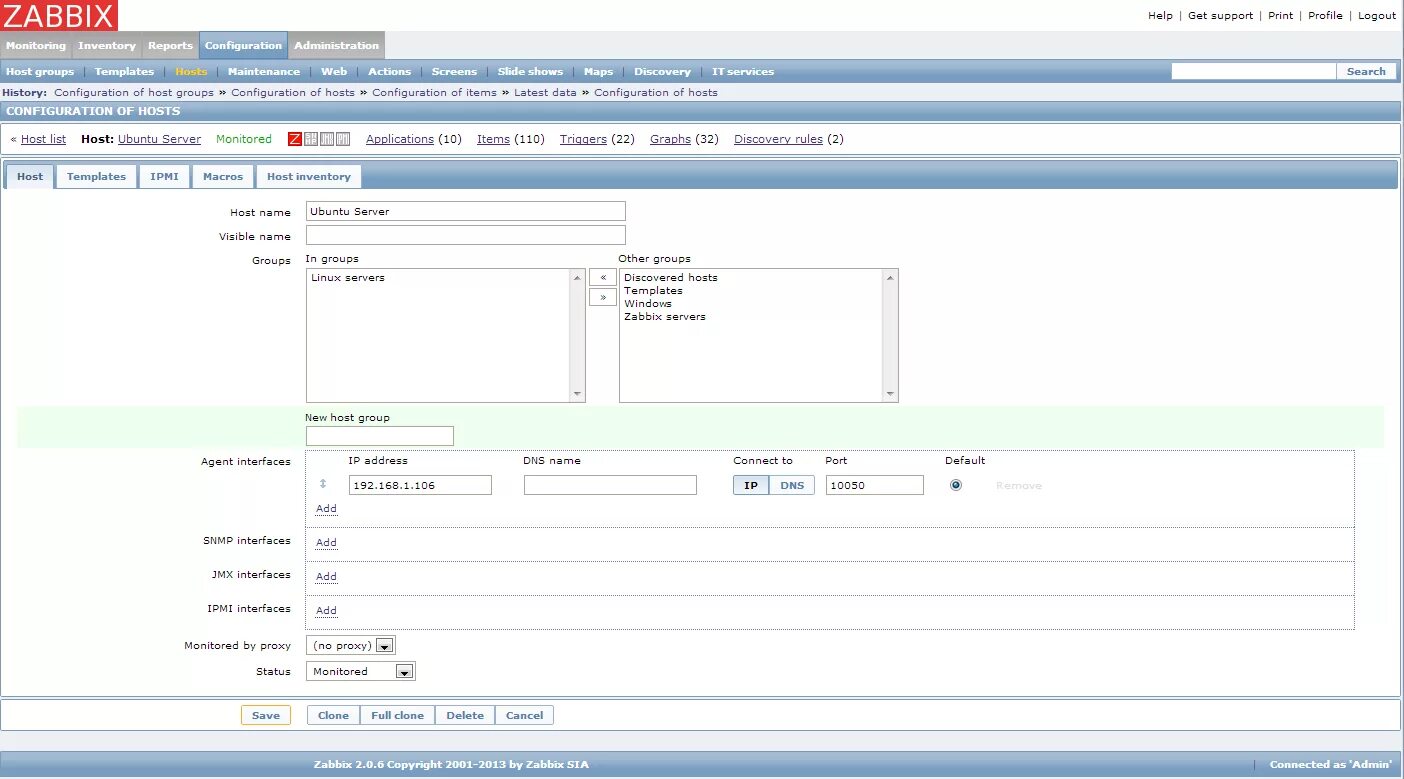Image resolution: width=1404 pixels, height=779 pixels.
Task: Switch to the IPMI tab
Action: point(164,177)
